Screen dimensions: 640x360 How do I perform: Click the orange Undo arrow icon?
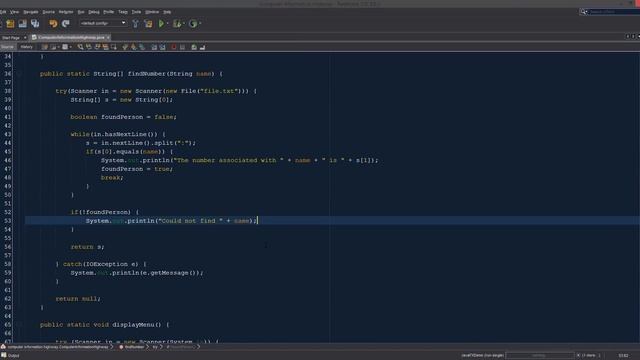53,24
